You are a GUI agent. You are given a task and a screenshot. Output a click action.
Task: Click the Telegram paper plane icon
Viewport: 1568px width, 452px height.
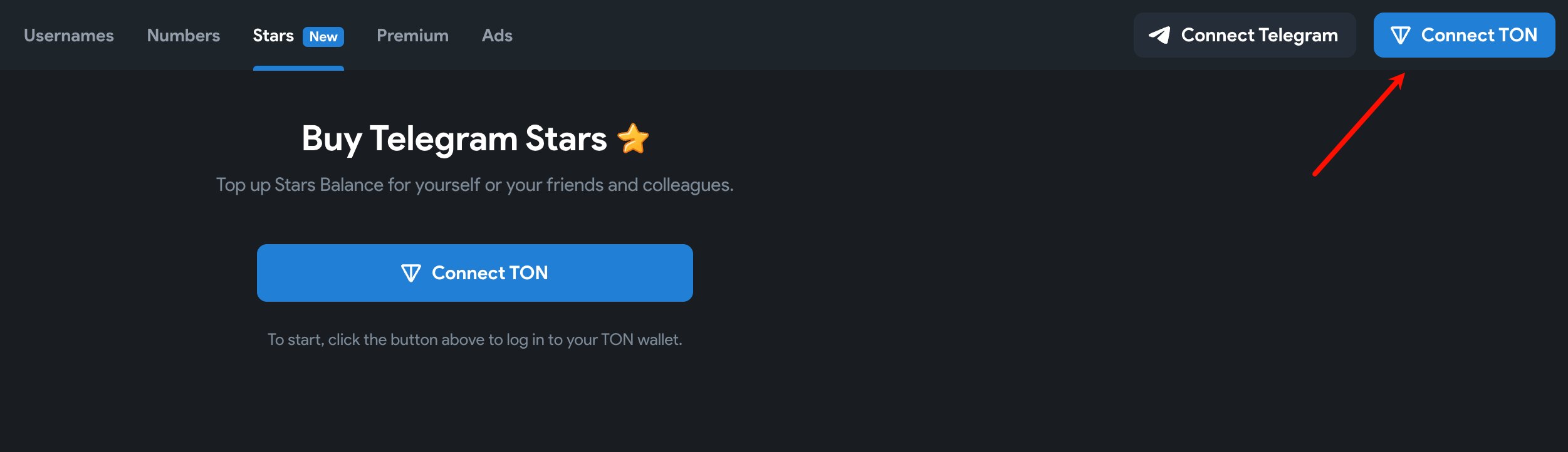pyautogui.click(x=1159, y=35)
